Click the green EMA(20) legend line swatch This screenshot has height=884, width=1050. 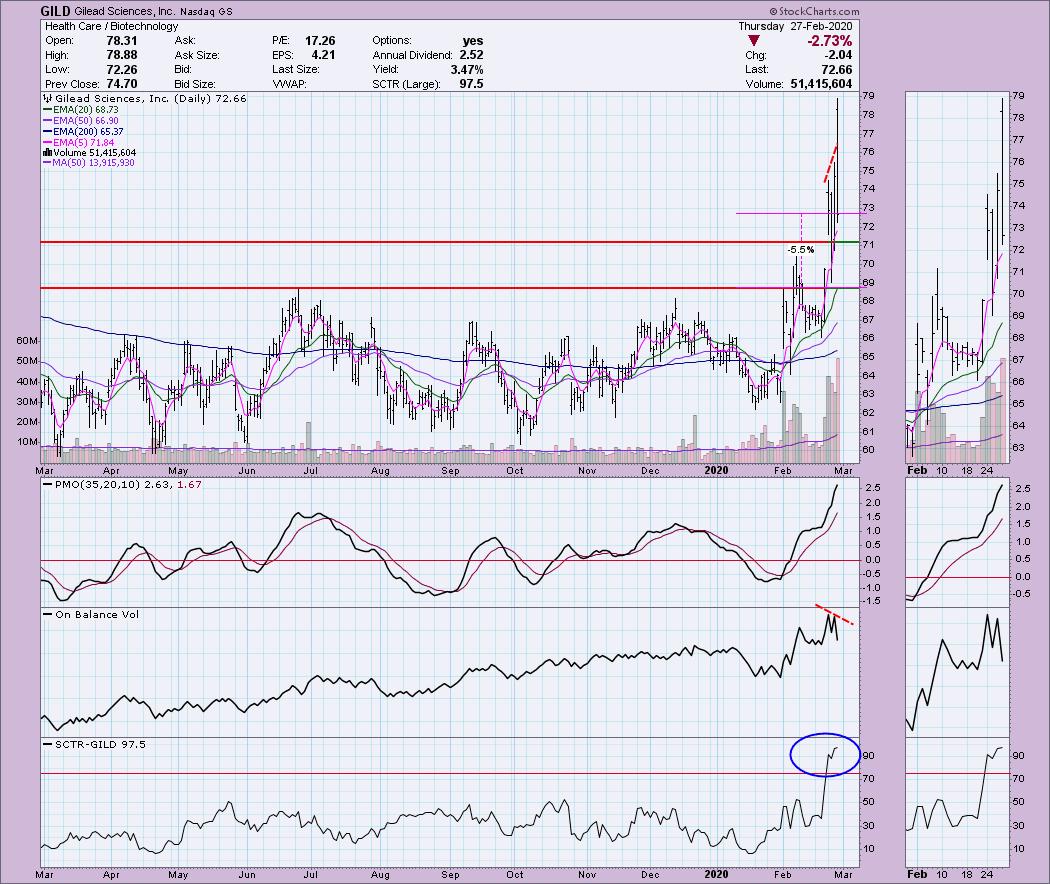(48, 110)
